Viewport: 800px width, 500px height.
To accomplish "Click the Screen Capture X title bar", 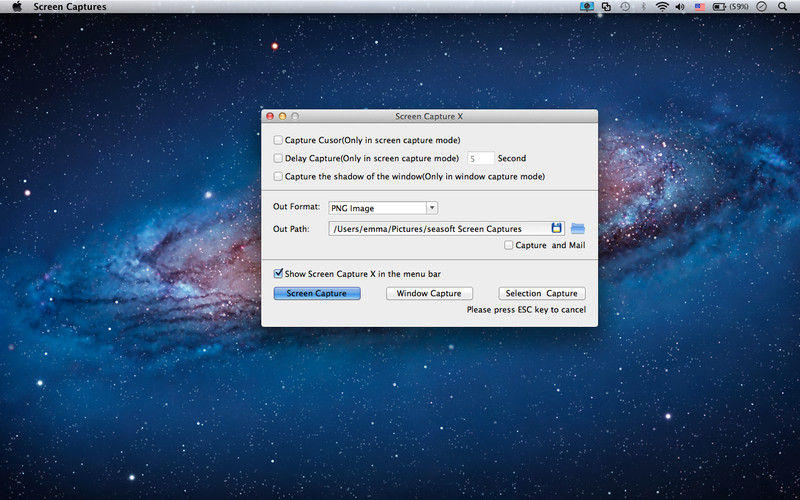I will tap(429, 116).
